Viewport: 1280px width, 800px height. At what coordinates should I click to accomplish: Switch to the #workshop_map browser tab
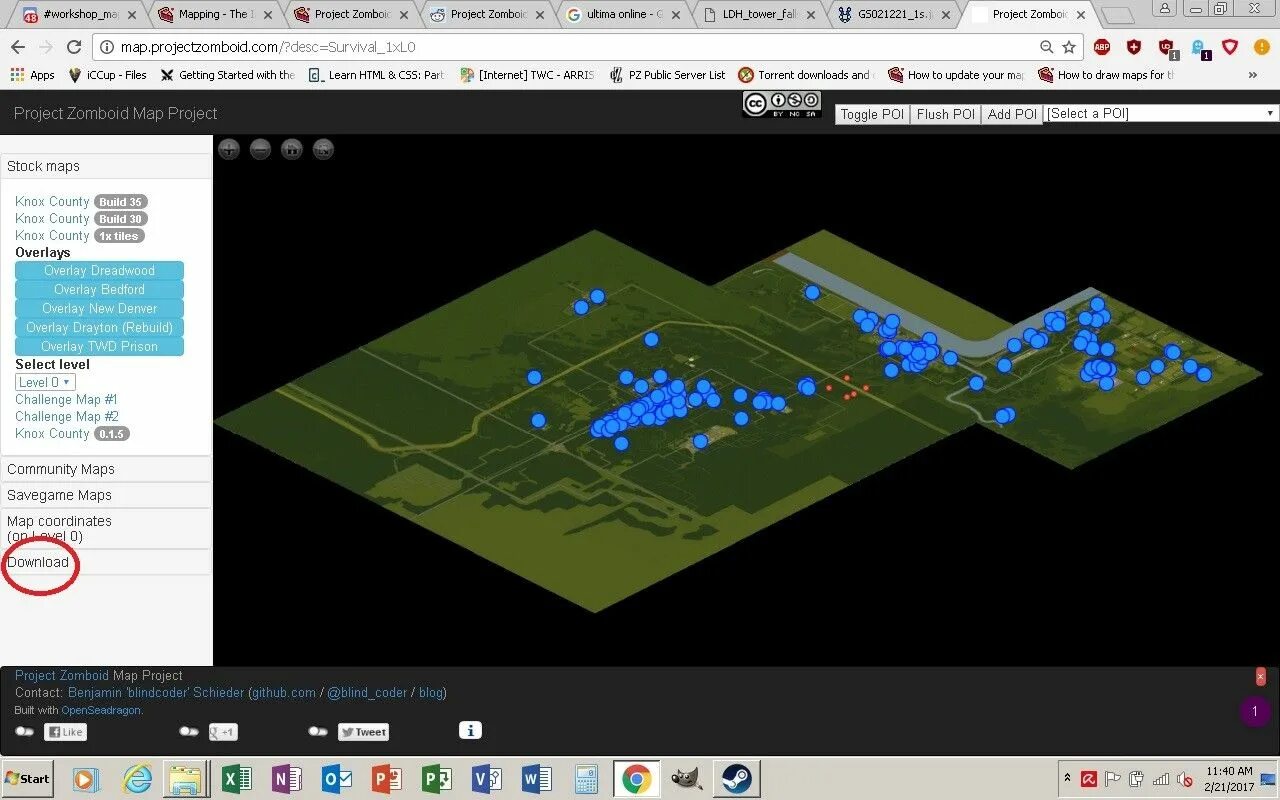click(80, 14)
